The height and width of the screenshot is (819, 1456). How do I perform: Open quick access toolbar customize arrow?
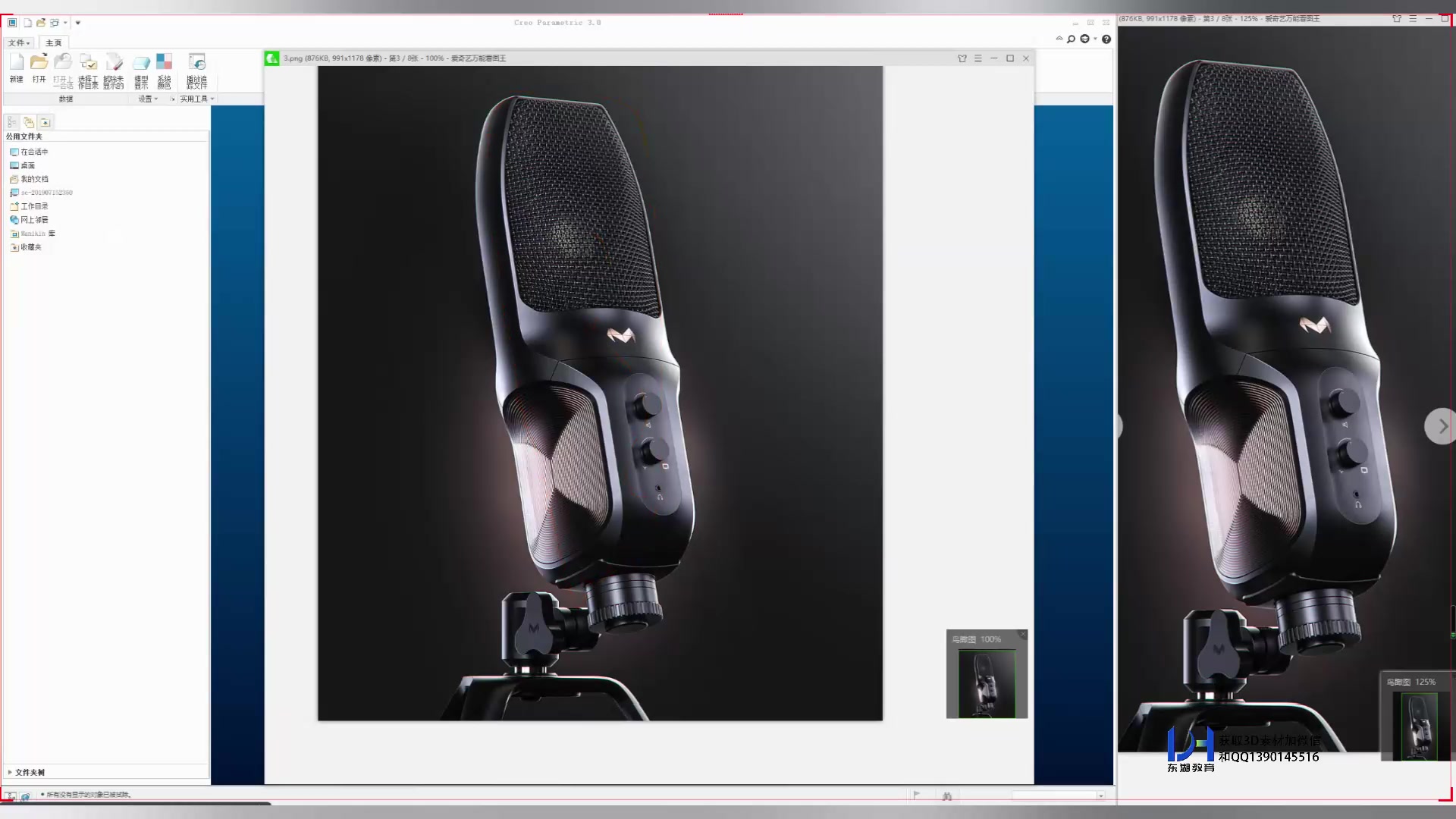click(x=77, y=23)
